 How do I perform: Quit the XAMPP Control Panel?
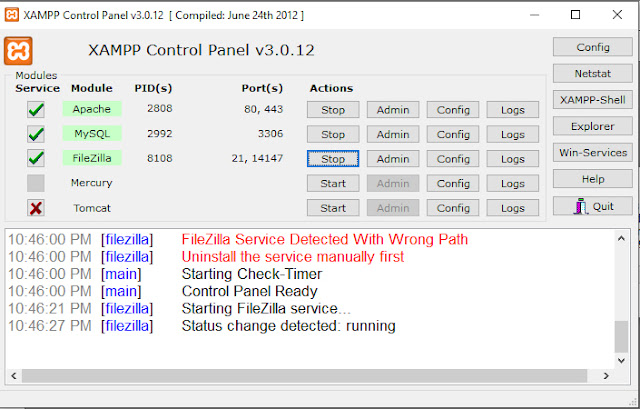point(593,206)
